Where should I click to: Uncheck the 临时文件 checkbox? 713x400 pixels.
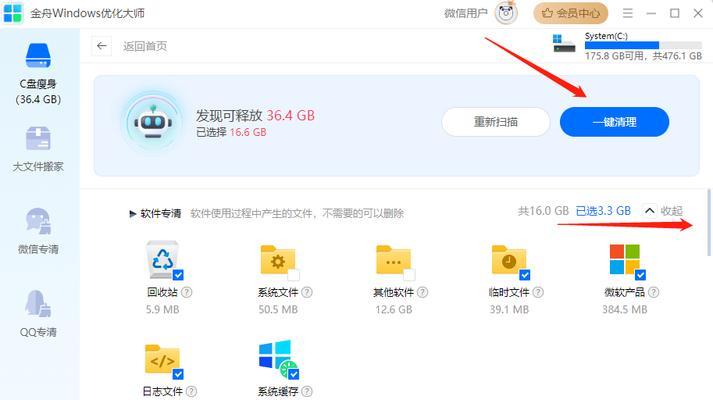point(525,275)
